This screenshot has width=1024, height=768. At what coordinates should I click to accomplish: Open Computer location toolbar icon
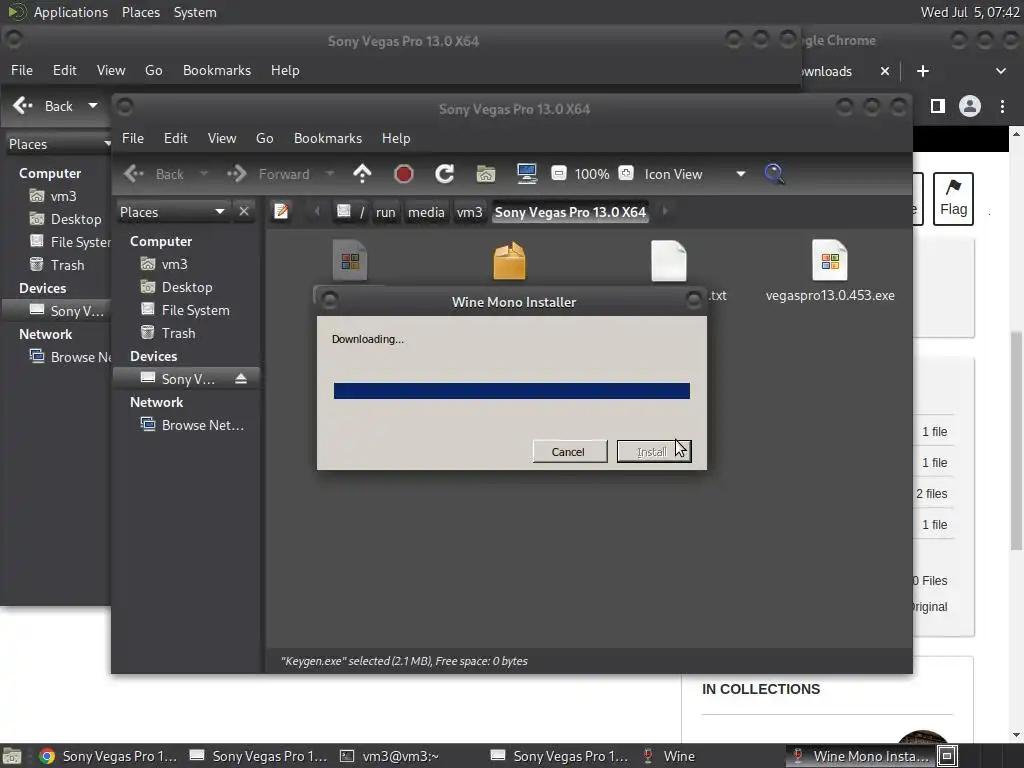point(526,174)
